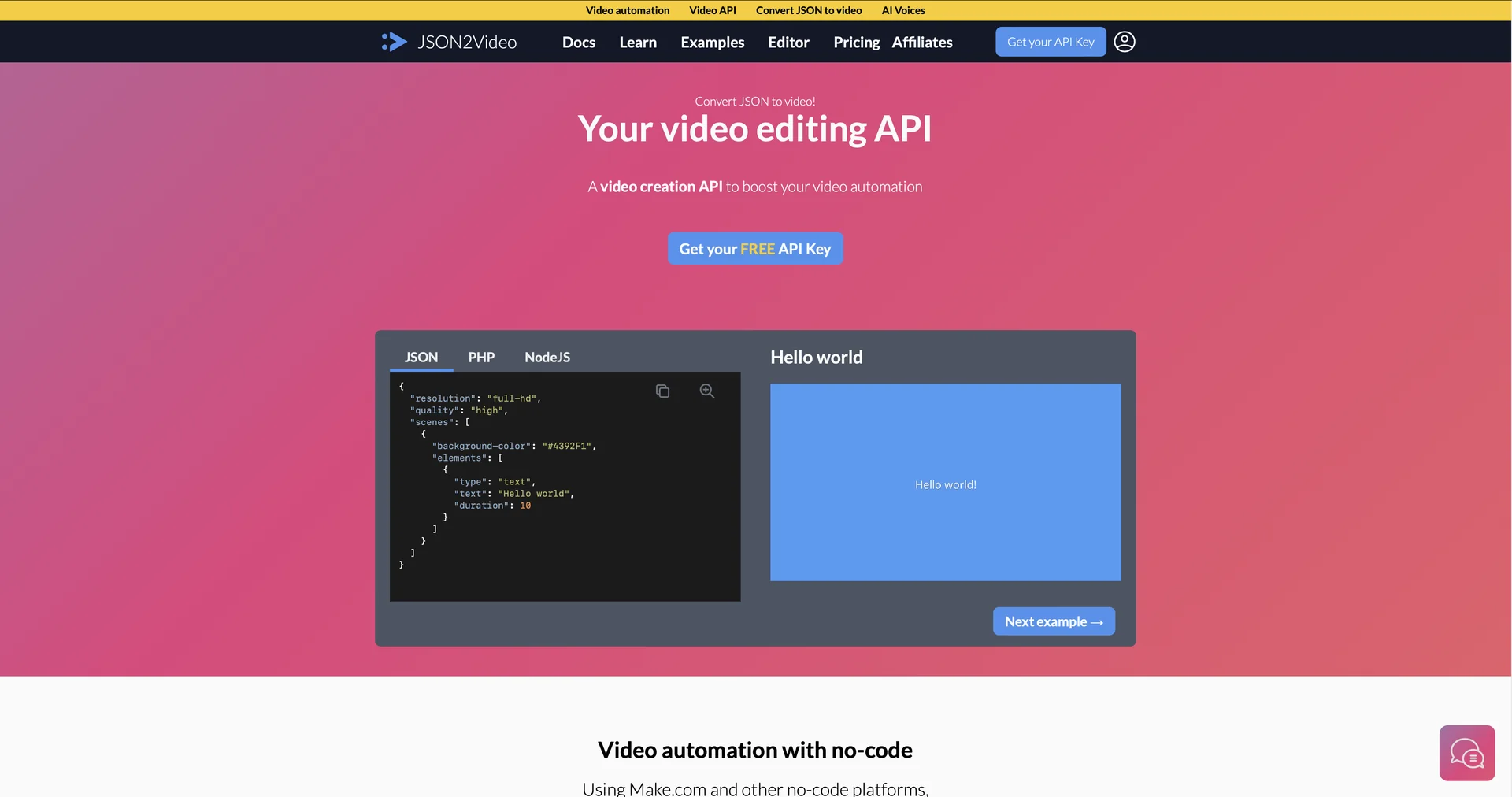Click Get your FREE API Key button
1512x797 pixels.
pyautogui.click(x=755, y=249)
